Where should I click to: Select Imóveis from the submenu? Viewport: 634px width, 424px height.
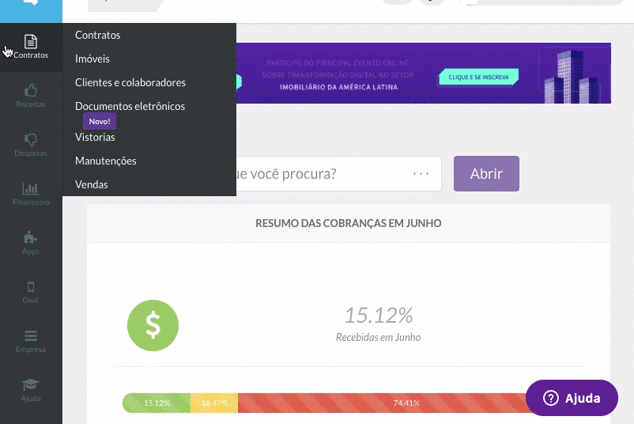pos(93,59)
